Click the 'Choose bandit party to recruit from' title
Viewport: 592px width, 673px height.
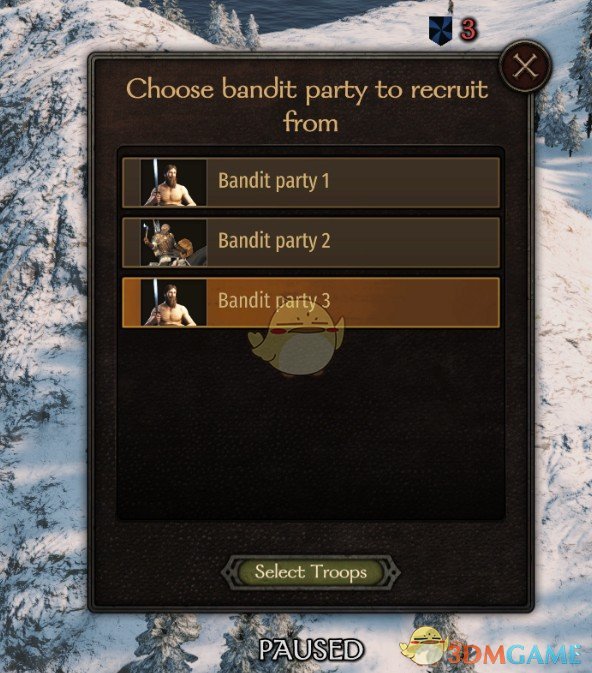click(x=307, y=106)
